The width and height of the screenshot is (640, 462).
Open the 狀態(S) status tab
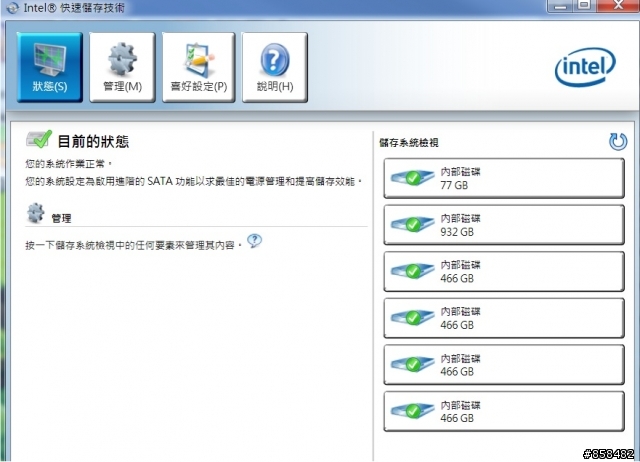pyautogui.click(x=50, y=67)
